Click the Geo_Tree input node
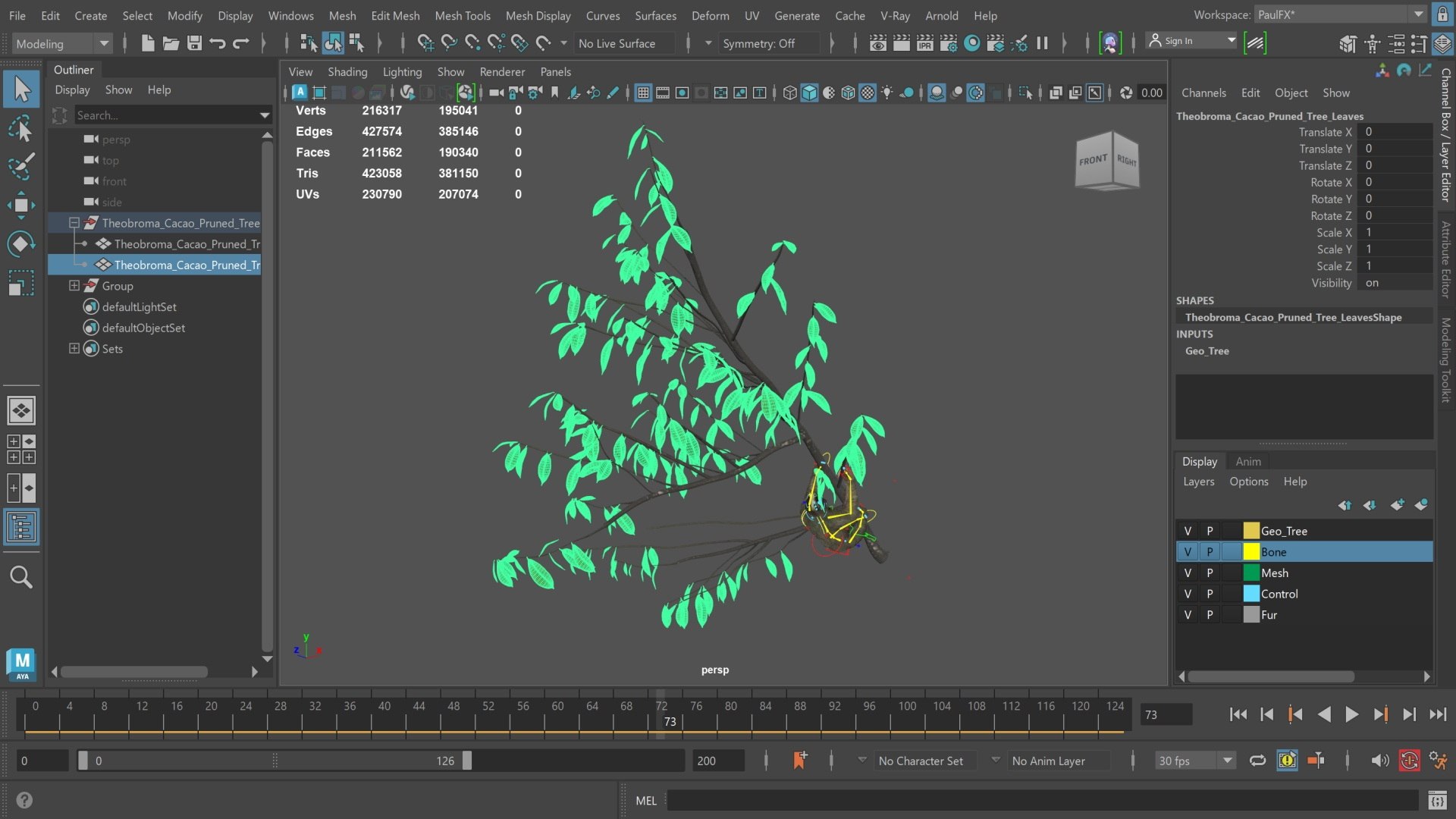This screenshot has width=1456, height=819. [x=1207, y=351]
